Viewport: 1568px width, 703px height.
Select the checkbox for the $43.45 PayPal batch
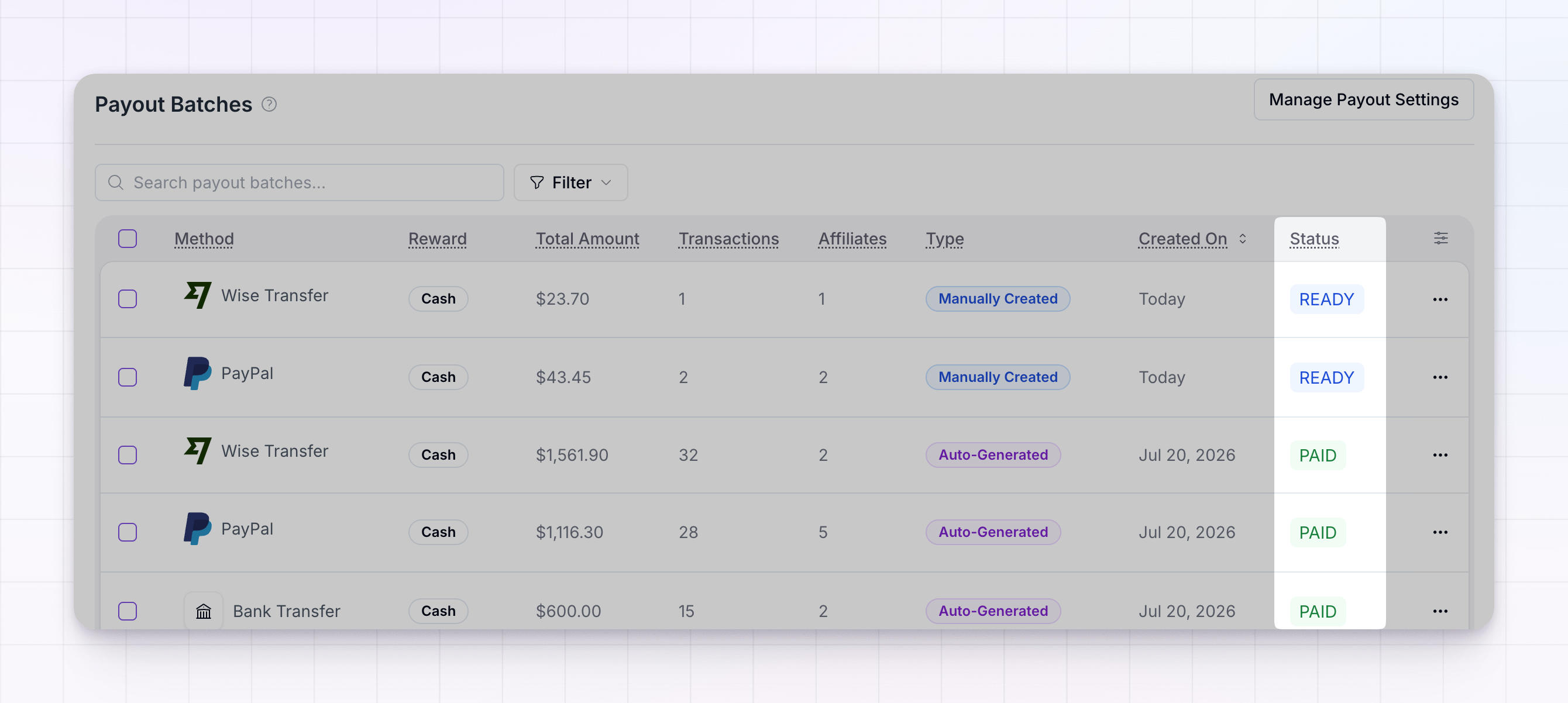point(127,377)
